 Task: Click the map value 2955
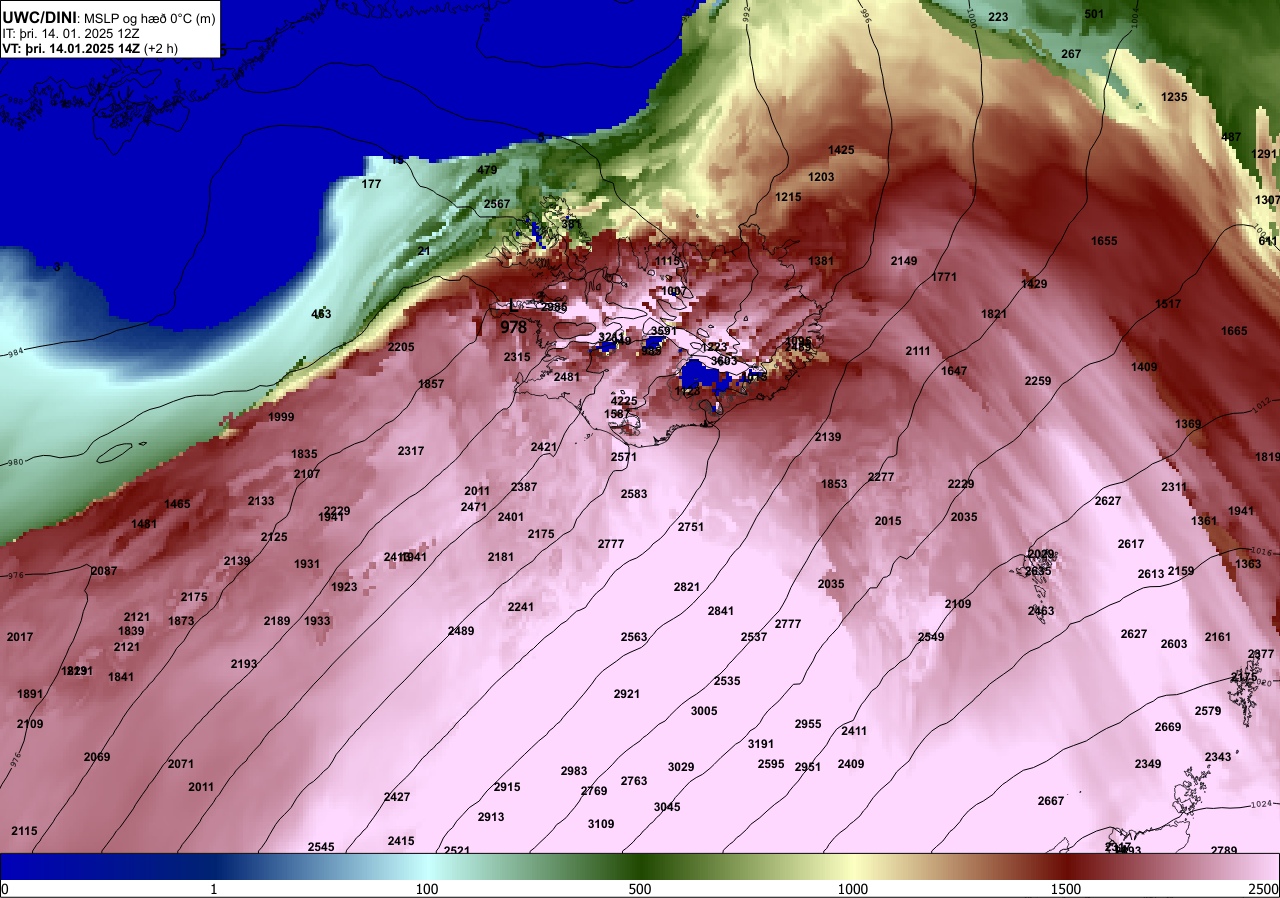pyautogui.click(x=808, y=724)
